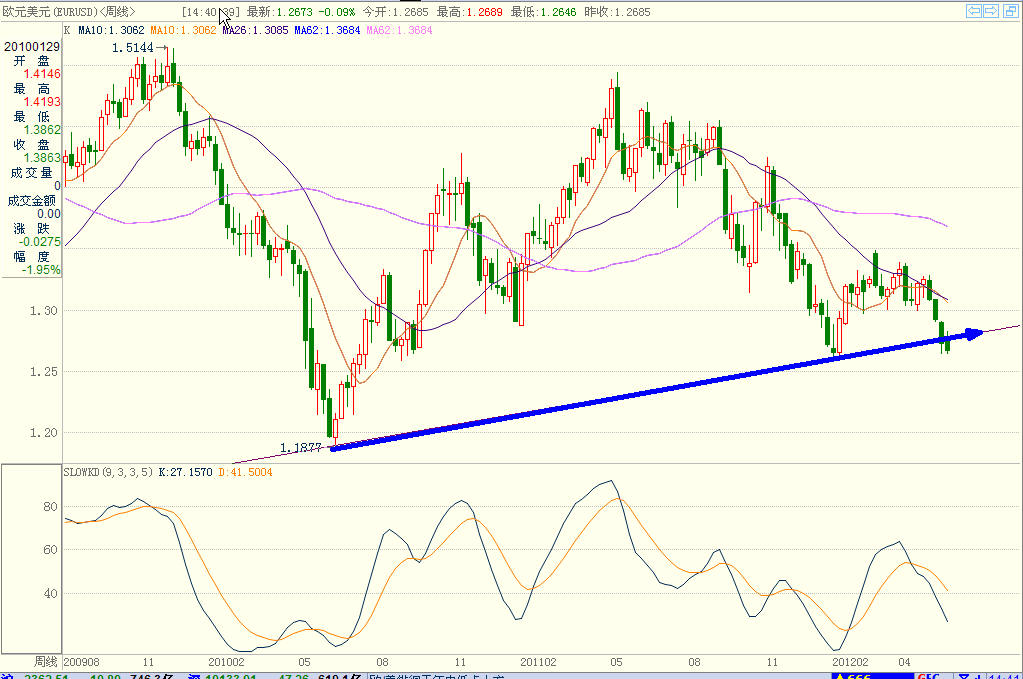
Task: Click the 201002 date axis label
Action: pos(226,662)
